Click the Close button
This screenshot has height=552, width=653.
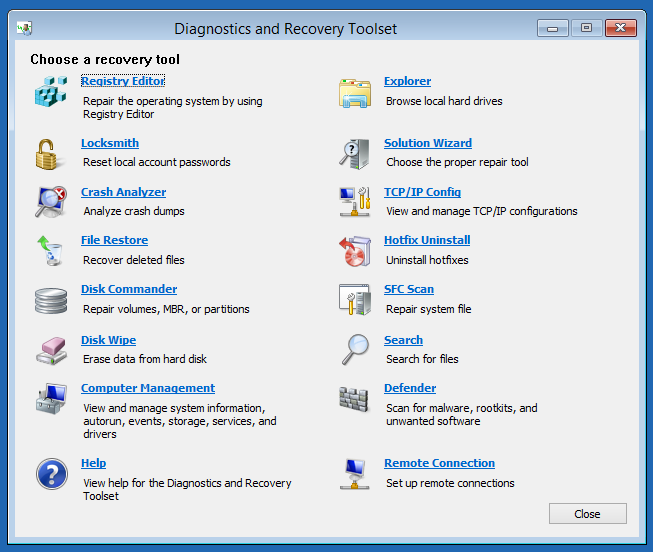click(588, 514)
